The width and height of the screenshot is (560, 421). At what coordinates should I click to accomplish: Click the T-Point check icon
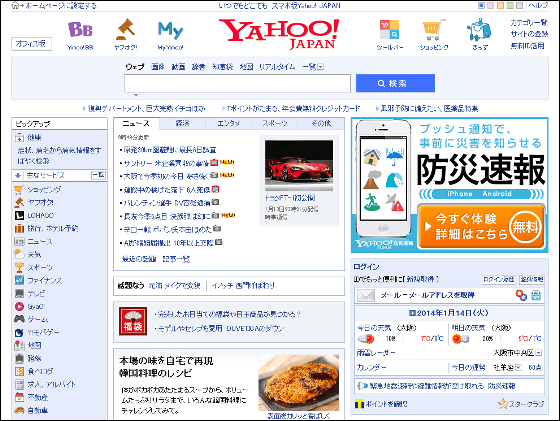pos(359,404)
